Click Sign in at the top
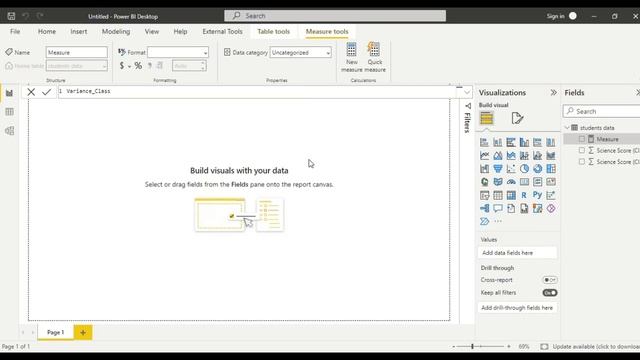Image resolution: width=640 pixels, height=360 pixels. [555, 16]
